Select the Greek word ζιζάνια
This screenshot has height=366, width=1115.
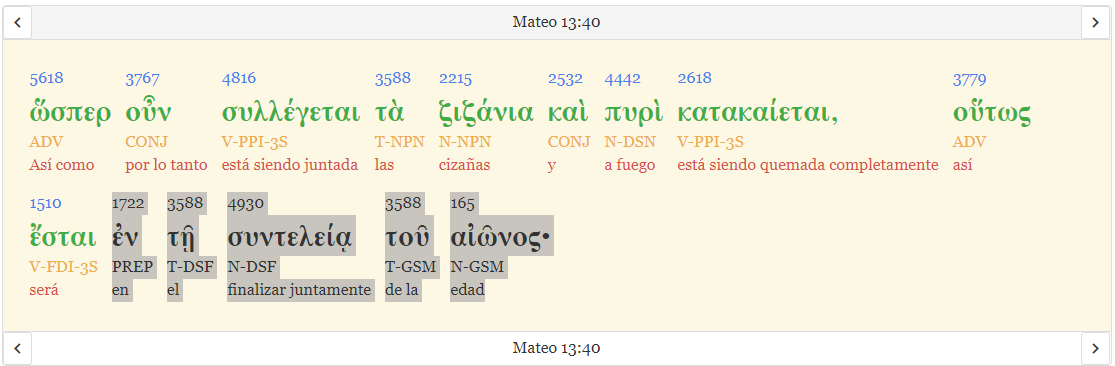pos(486,112)
